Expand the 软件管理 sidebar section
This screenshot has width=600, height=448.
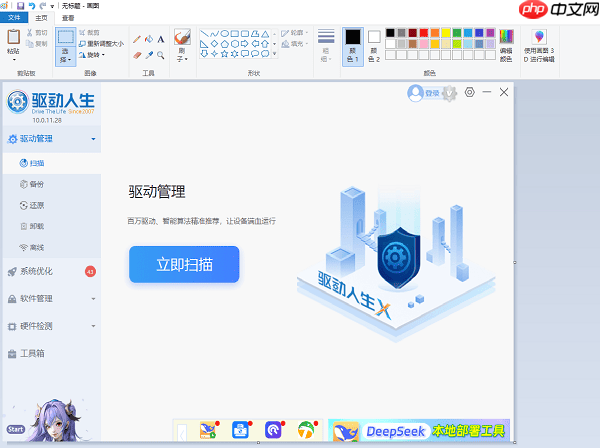93,299
